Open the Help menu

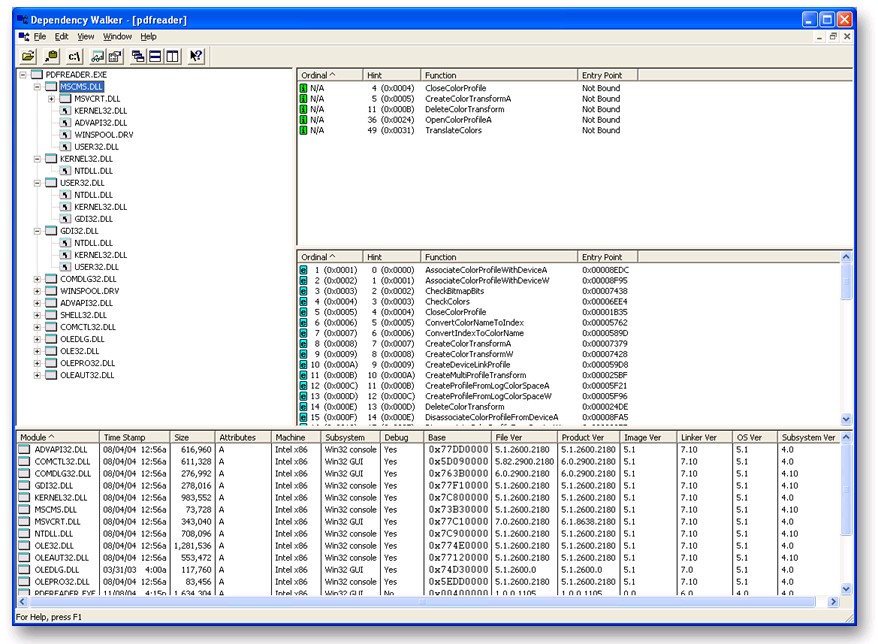148,37
